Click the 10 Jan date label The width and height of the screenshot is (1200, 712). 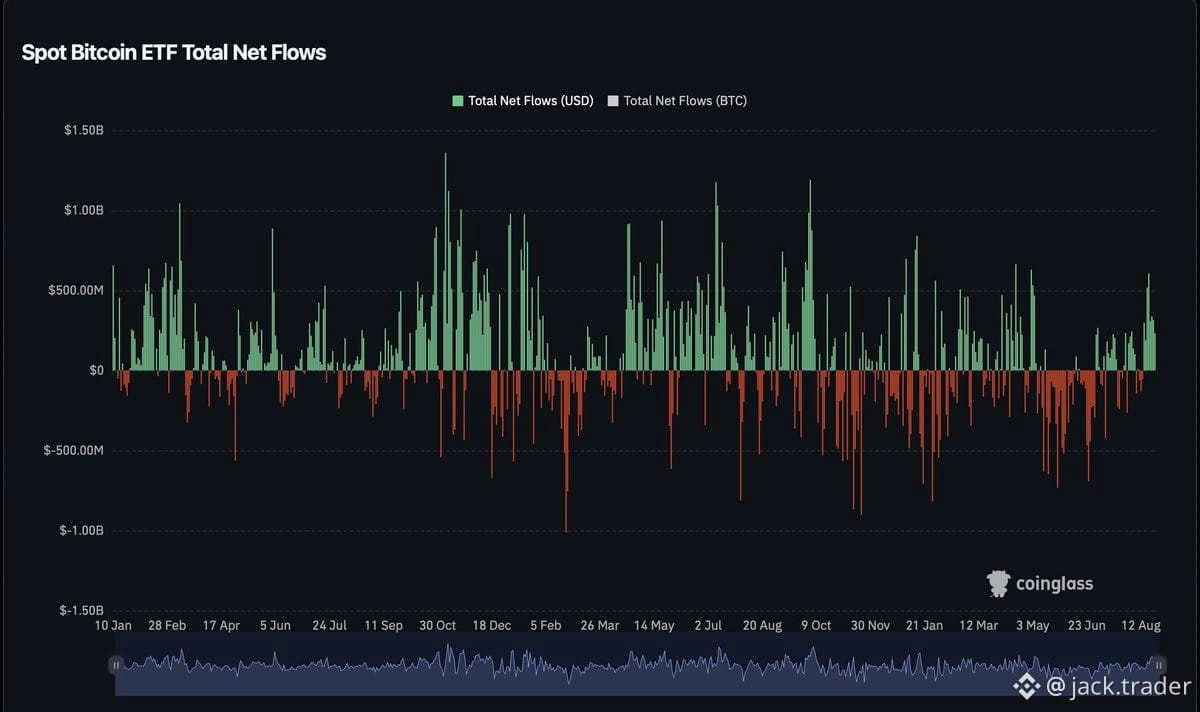pos(113,626)
